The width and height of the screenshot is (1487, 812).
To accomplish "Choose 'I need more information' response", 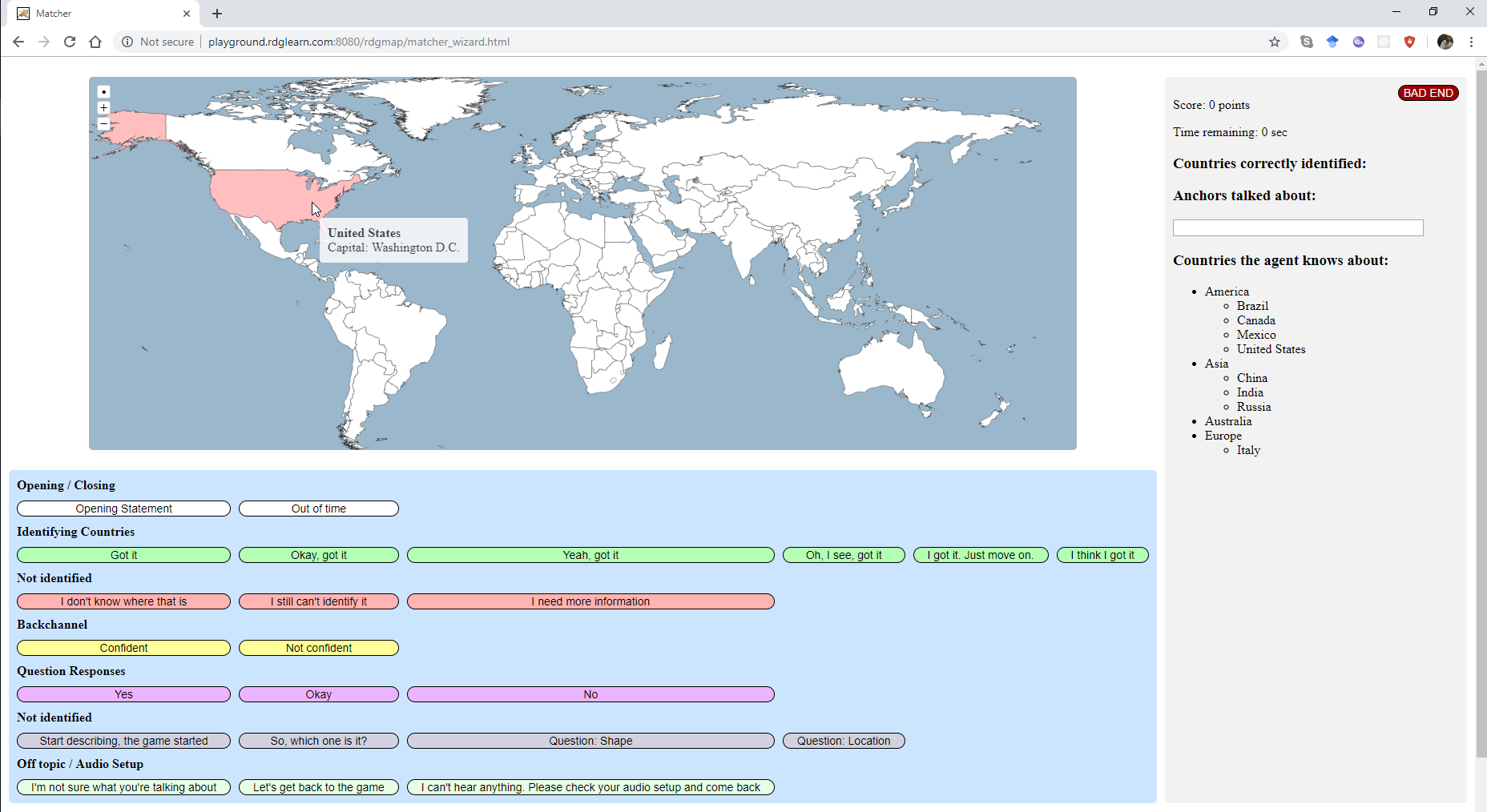I will tap(590, 601).
